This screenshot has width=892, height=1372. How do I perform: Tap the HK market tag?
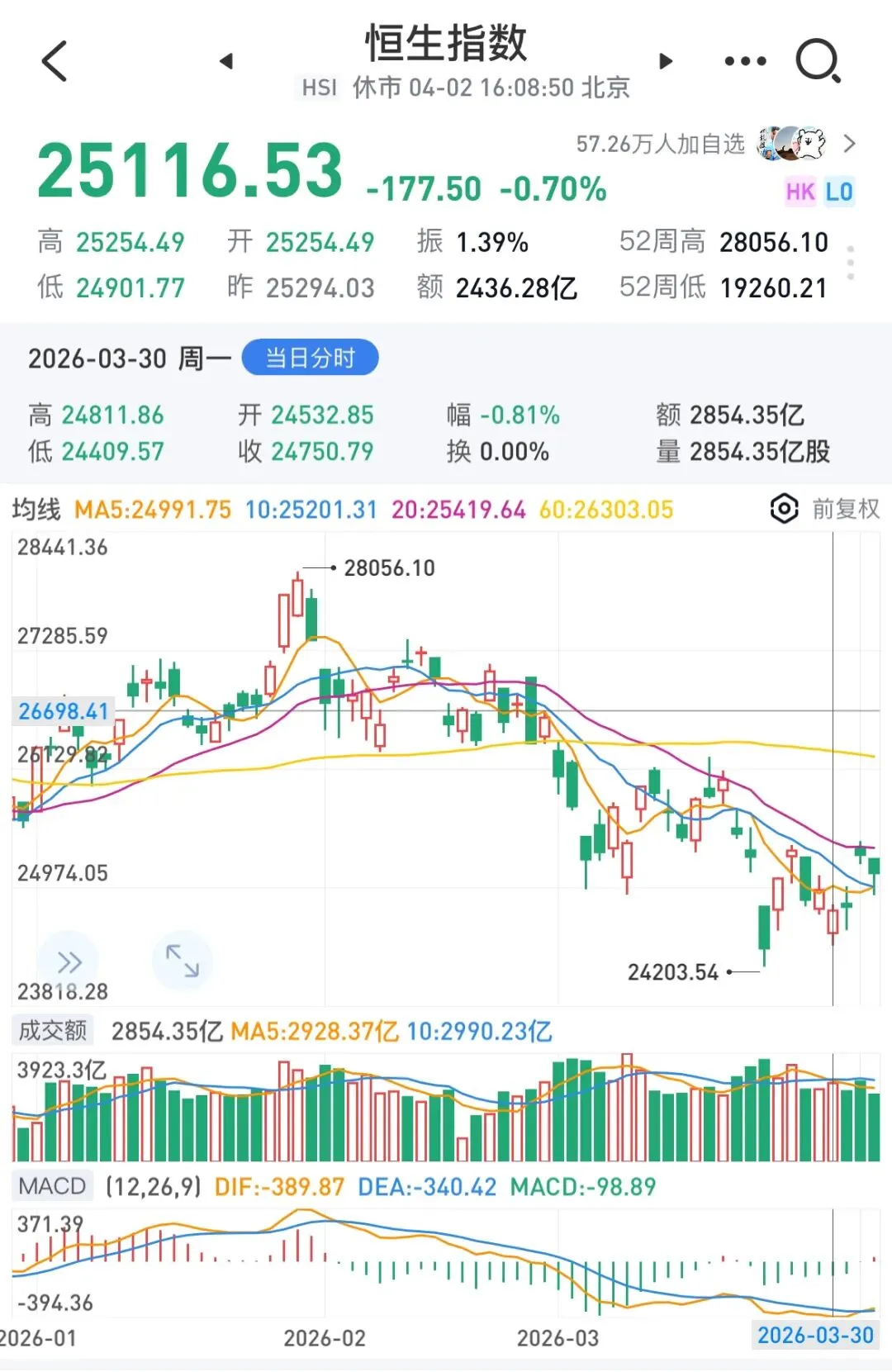tap(800, 192)
